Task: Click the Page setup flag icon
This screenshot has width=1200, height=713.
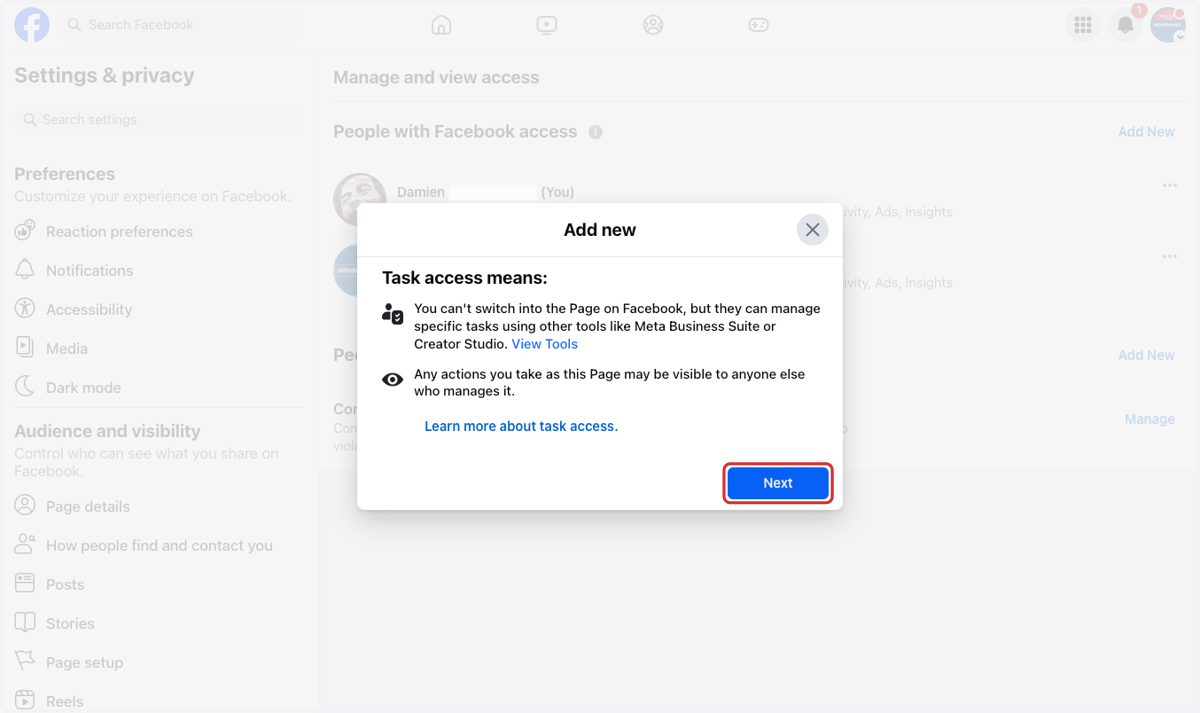Action: click(x=25, y=662)
